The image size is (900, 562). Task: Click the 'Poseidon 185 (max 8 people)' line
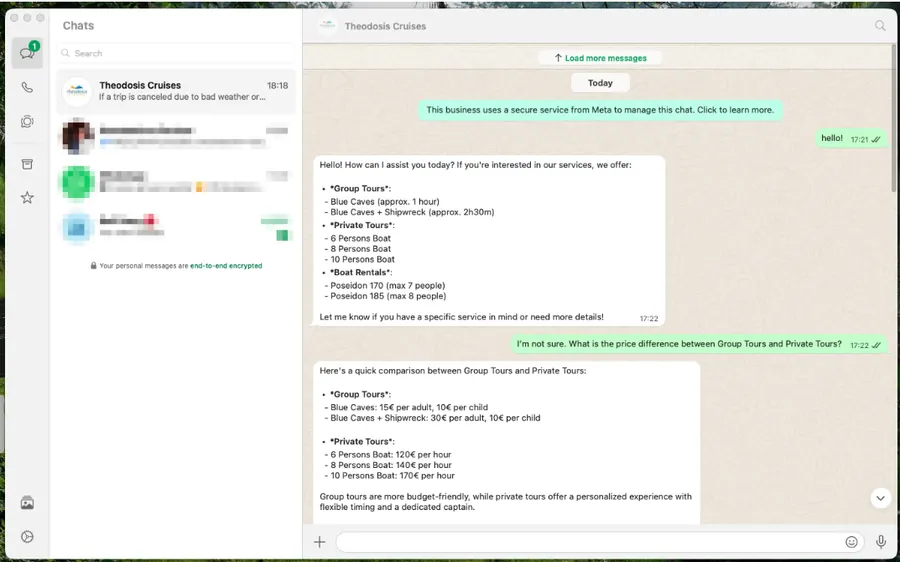tap(385, 296)
